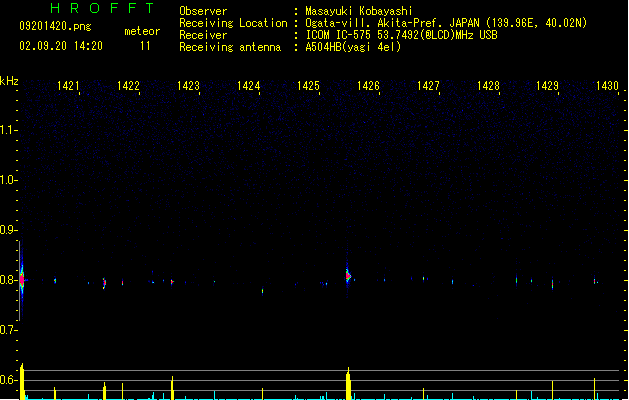
Task: Click the Receiver field label
Action: pyautogui.click(x=203, y=35)
